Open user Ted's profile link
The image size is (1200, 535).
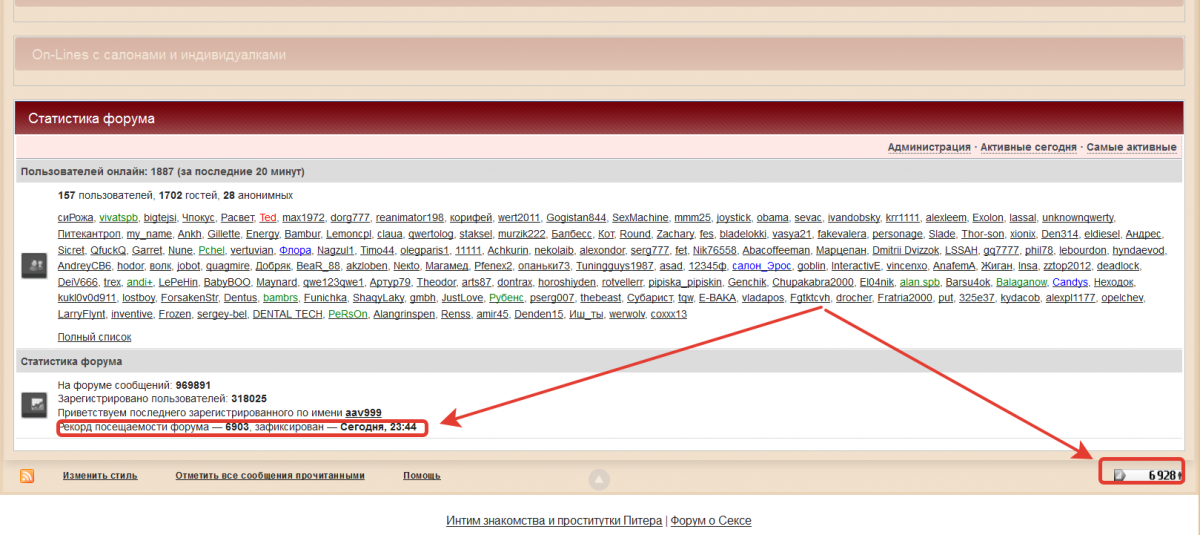pyautogui.click(x=267, y=218)
